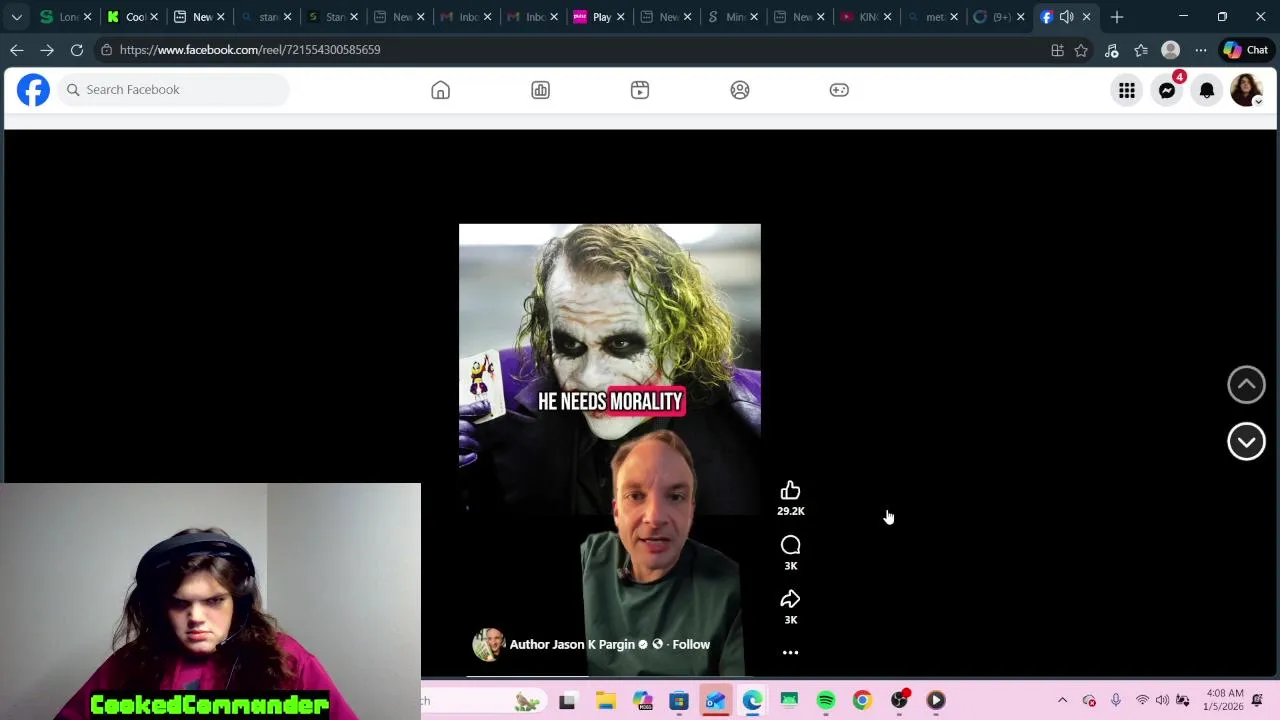Open the Gaming controller icon
The height and width of the screenshot is (720, 1280).
[x=839, y=90]
